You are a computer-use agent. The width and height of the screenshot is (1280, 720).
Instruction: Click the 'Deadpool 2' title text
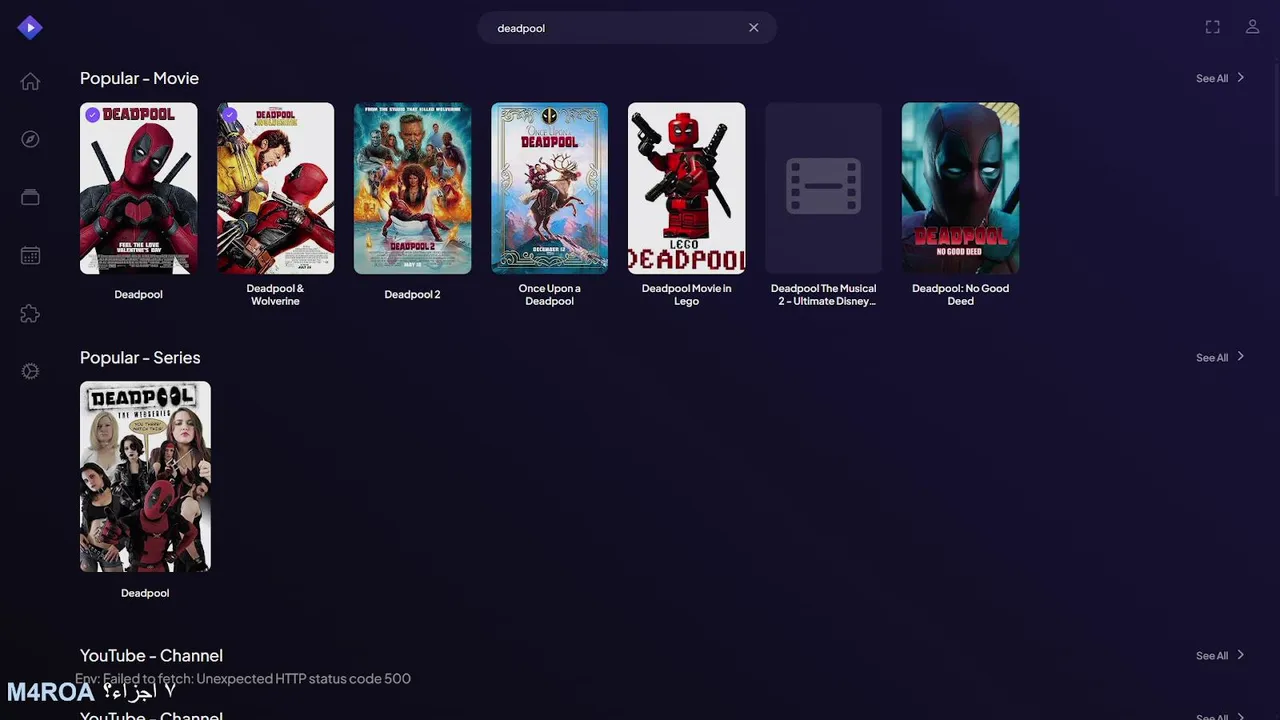click(x=412, y=294)
